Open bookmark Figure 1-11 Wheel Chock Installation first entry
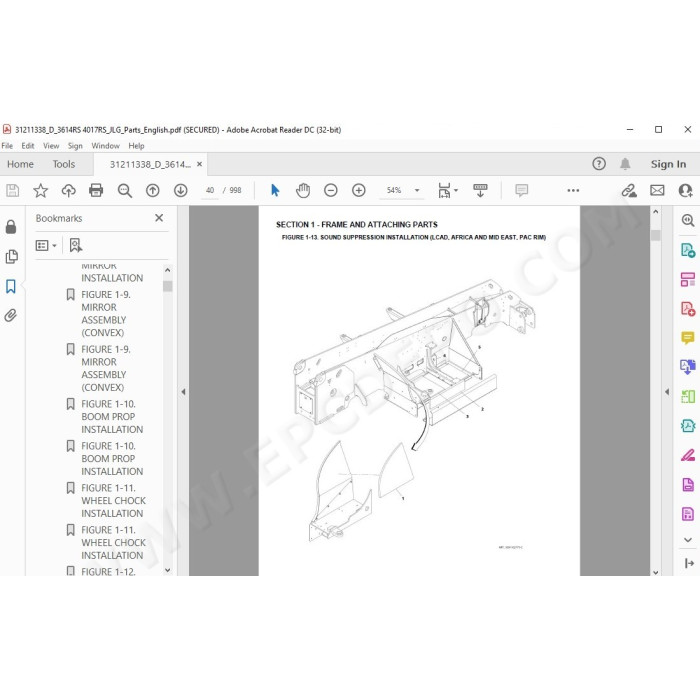 [x=113, y=500]
